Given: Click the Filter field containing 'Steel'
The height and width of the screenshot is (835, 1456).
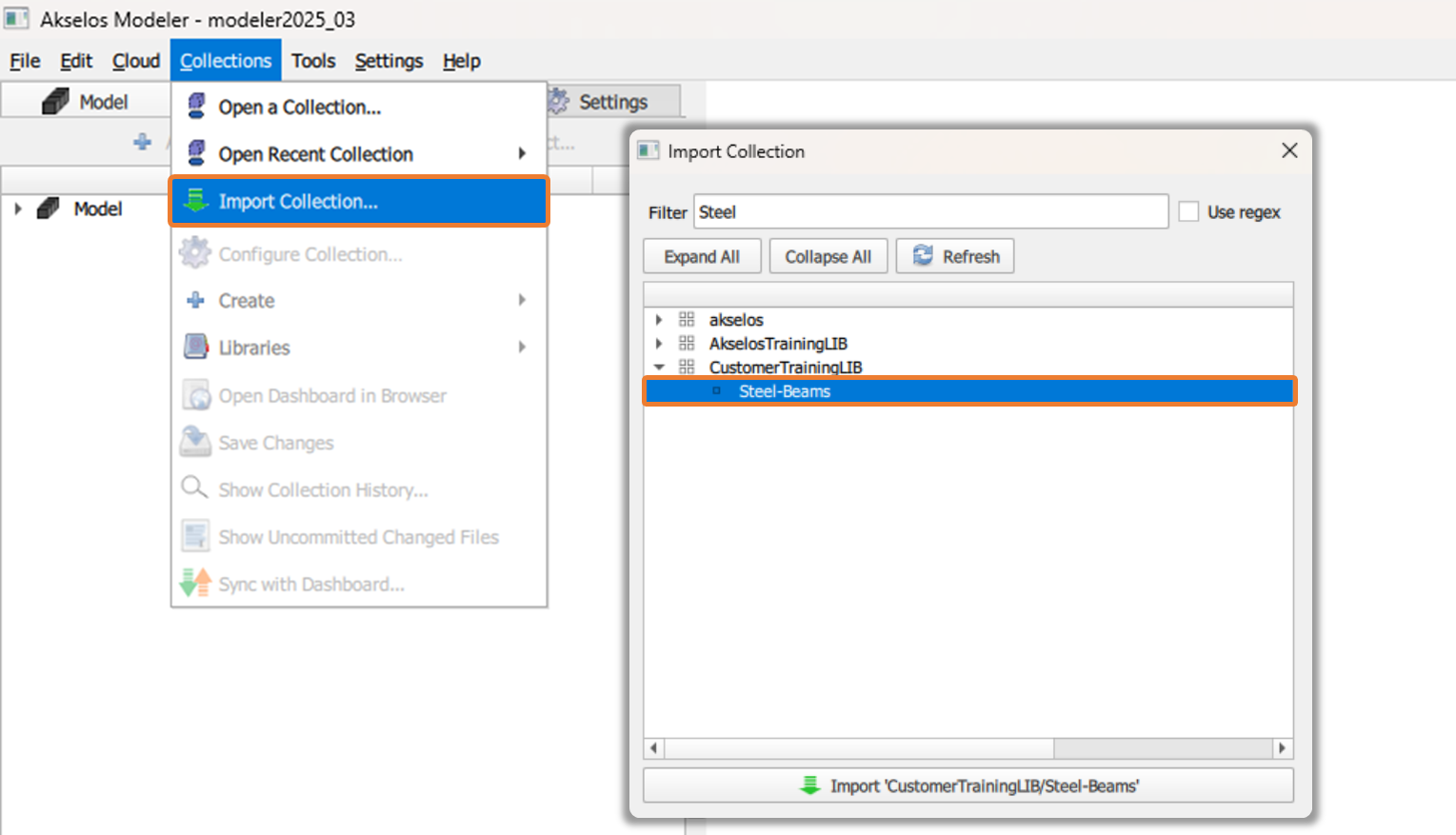Looking at the screenshot, I should click(x=930, y=211).
